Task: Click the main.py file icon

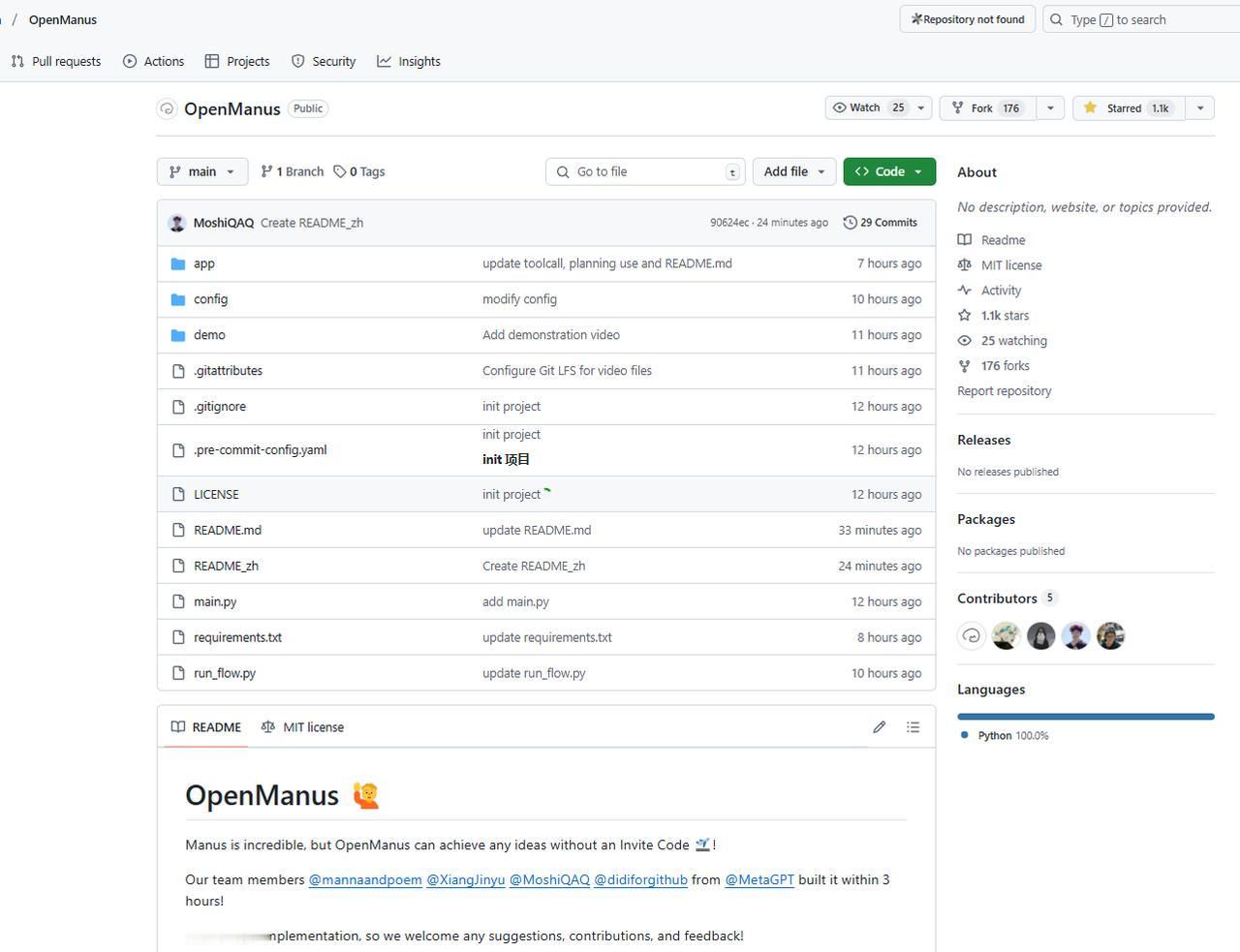Action: 178,601
